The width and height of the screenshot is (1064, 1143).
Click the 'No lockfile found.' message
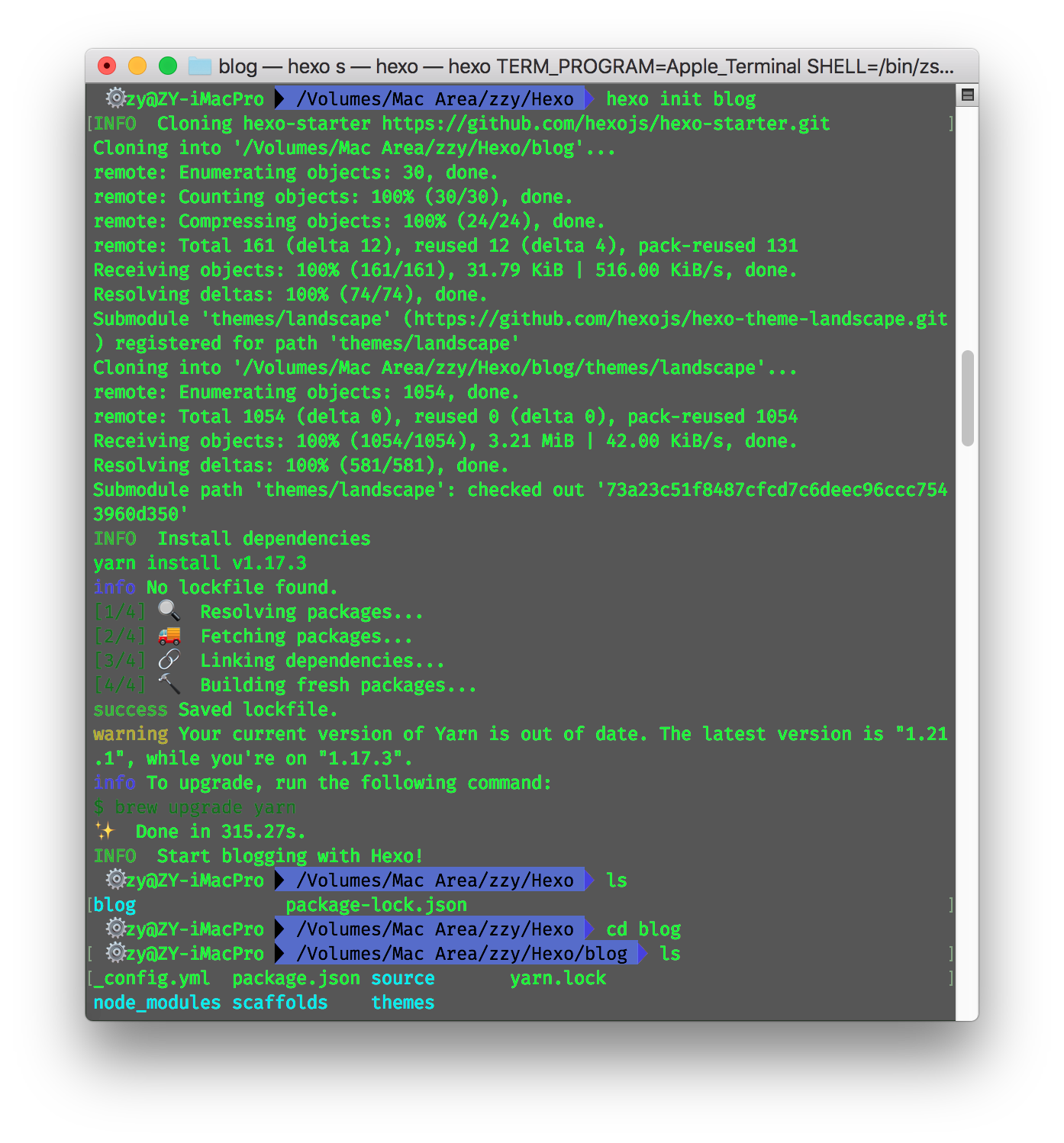pos(242,588)
